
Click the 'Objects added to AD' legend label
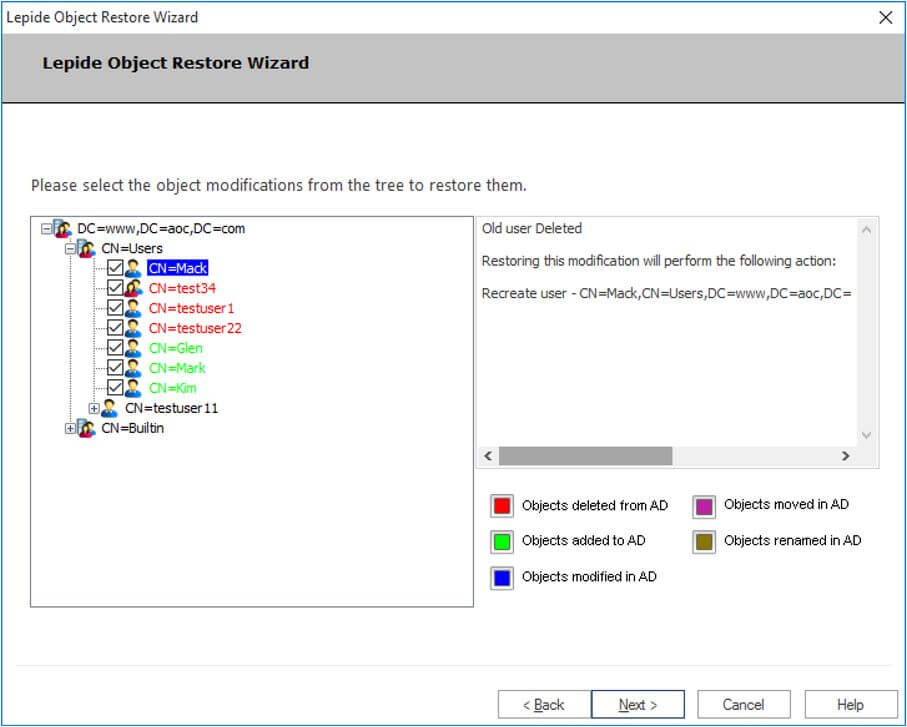[x=583, y=541]
